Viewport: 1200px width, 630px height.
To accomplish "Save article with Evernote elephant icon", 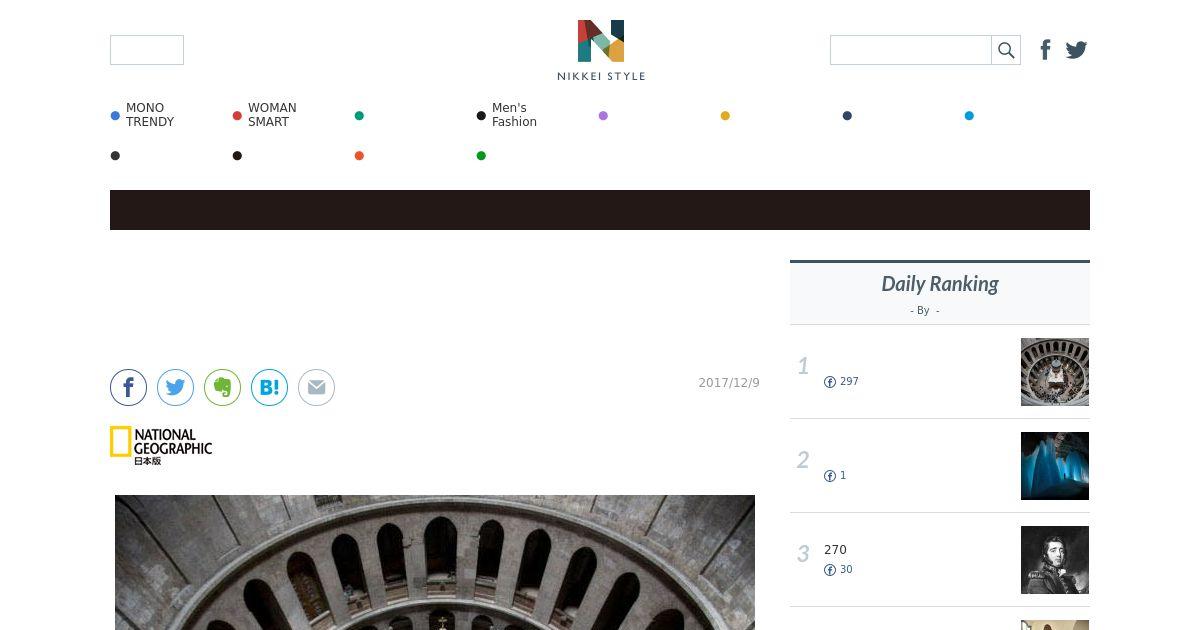I will point(222,387).
